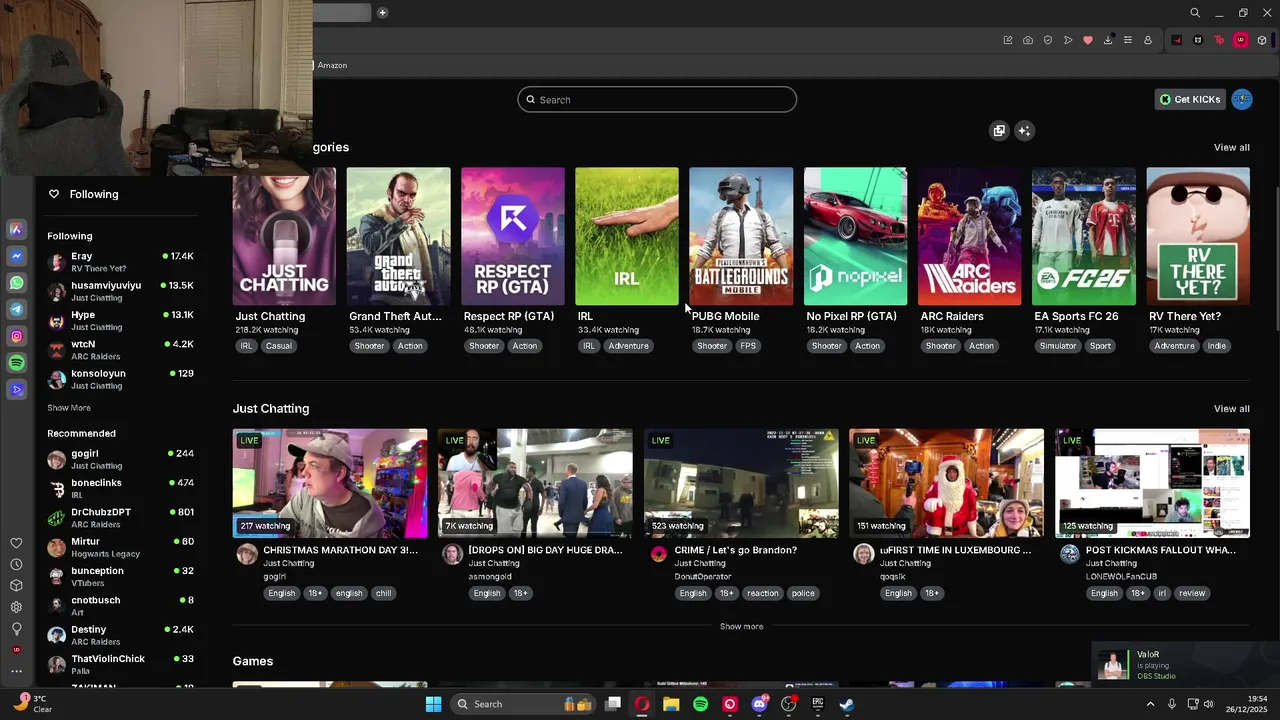This screenshot has height=720, width=1280.
Task: Open ARC Raiders category card
Action: [969, 236]
